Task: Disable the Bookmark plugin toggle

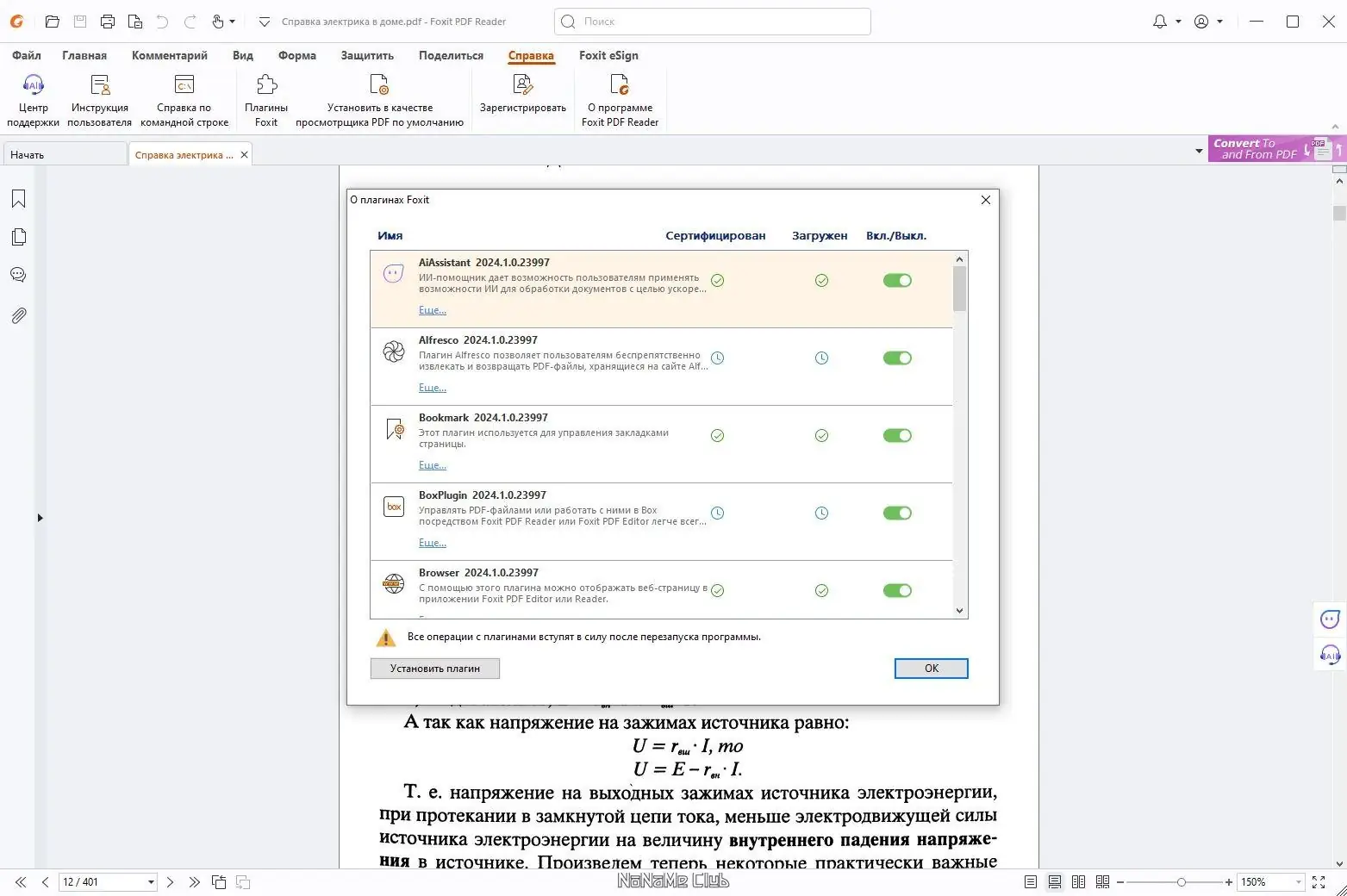Action: [x=897, y=435]
